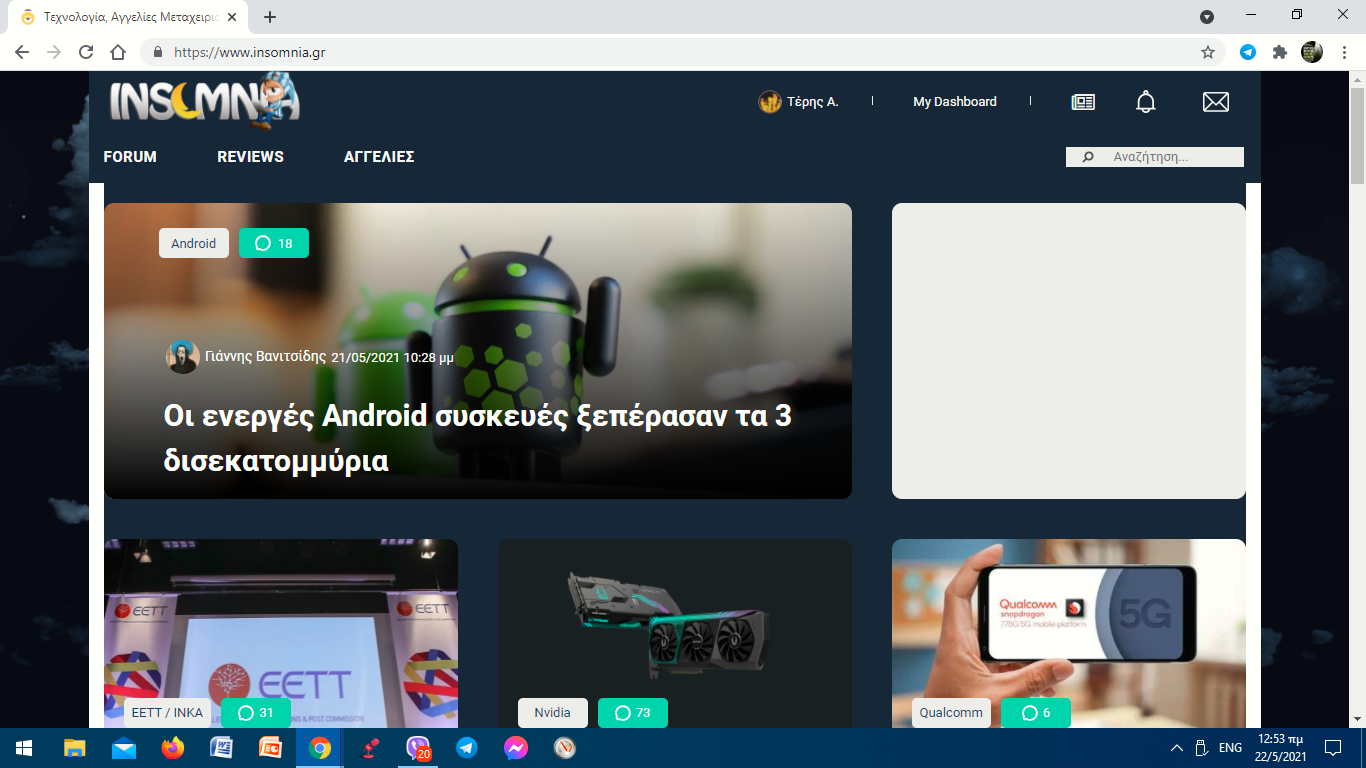Viewport: 1366px width, 768px height.
Task: Open the REVIEWS menu
Action: (250, 157)
